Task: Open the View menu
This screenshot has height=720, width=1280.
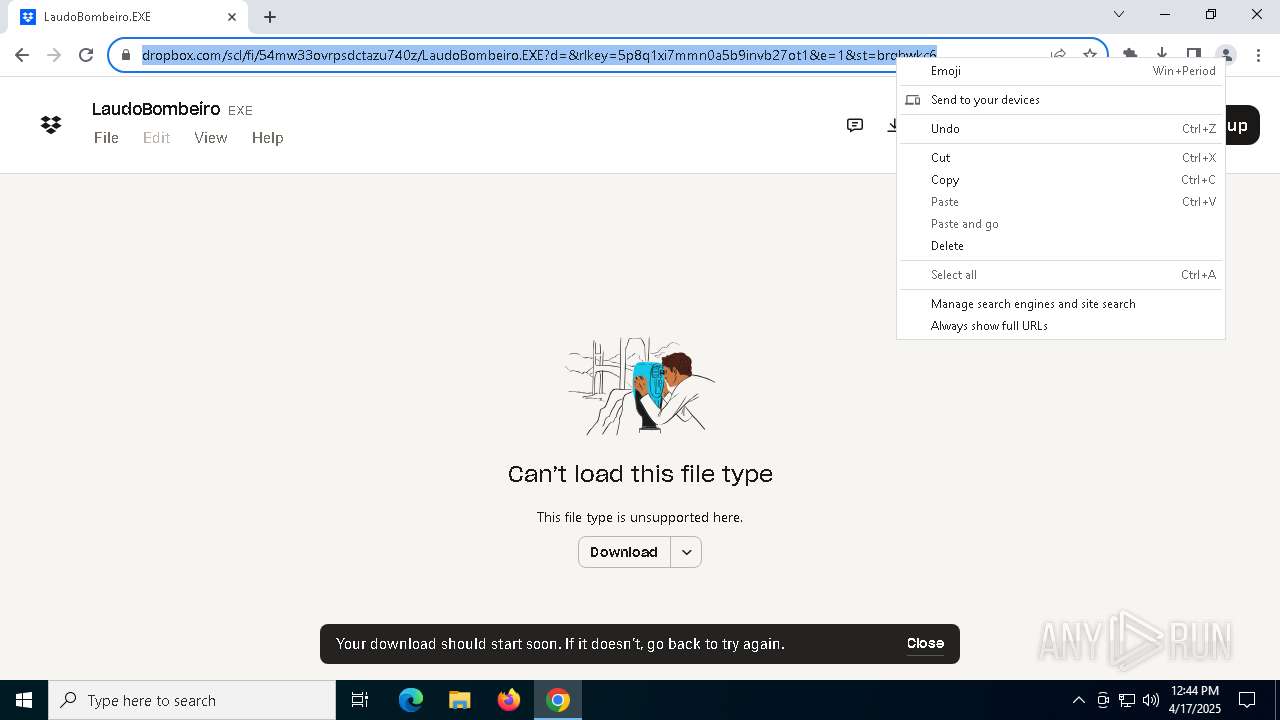Action: (211, 138)
